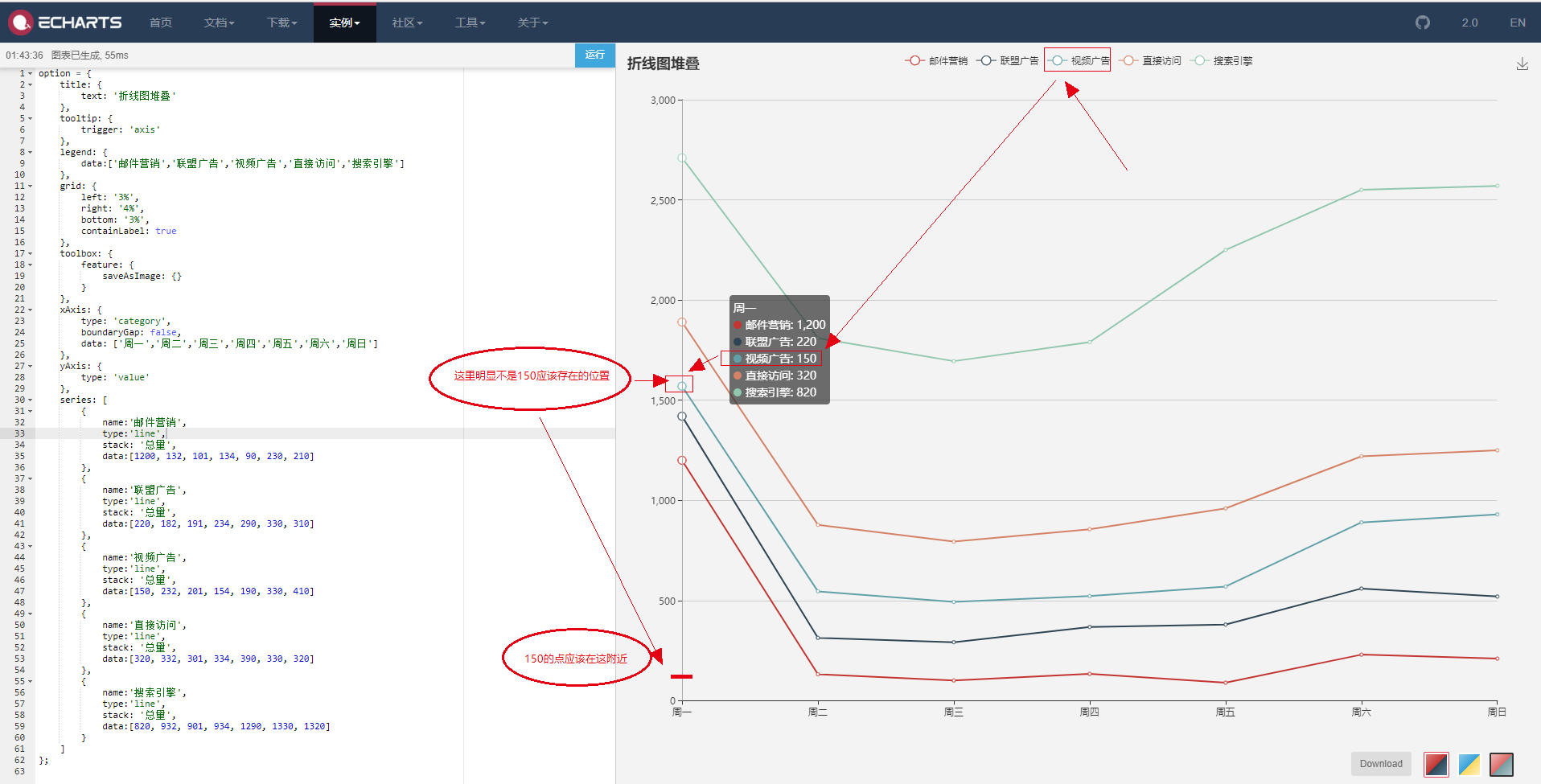The image size is (1541, 784).
Task: Toggle 直接访问 legend series
Action: (x=1150, y=61)
